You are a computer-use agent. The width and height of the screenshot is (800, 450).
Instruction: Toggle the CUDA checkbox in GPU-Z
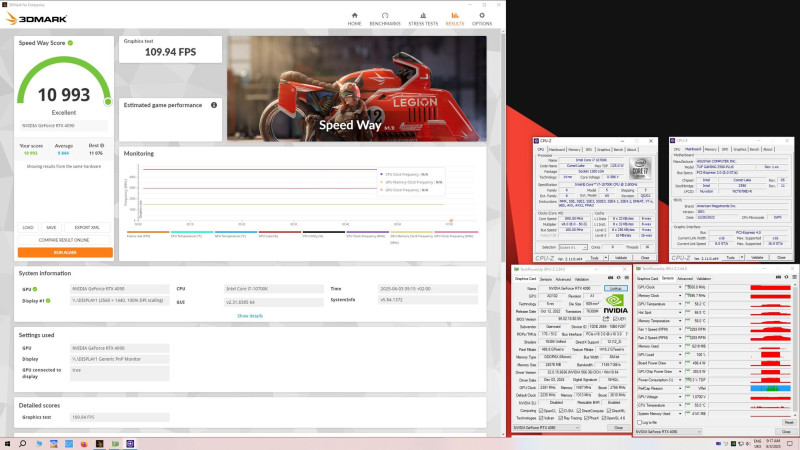(561, 411)
